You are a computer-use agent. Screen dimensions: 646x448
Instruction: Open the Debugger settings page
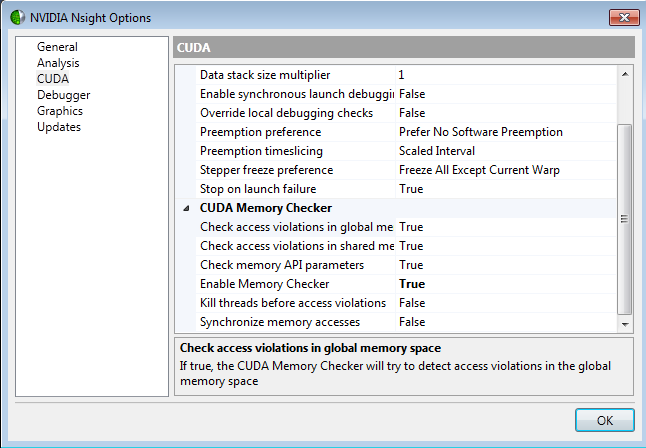click(x=63, y=95)
